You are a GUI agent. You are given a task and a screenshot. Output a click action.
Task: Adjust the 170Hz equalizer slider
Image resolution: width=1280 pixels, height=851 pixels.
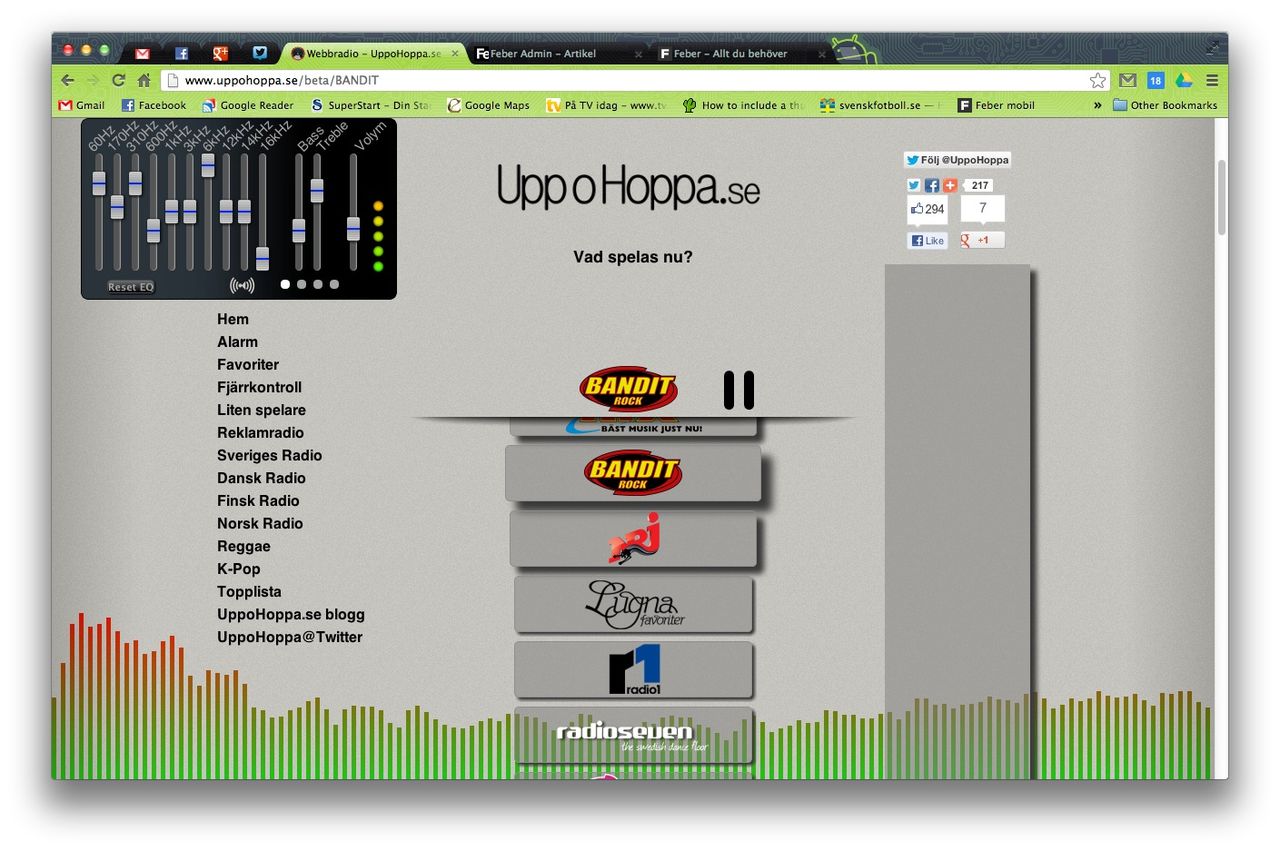pyautogui.click(x=117, y=207)
